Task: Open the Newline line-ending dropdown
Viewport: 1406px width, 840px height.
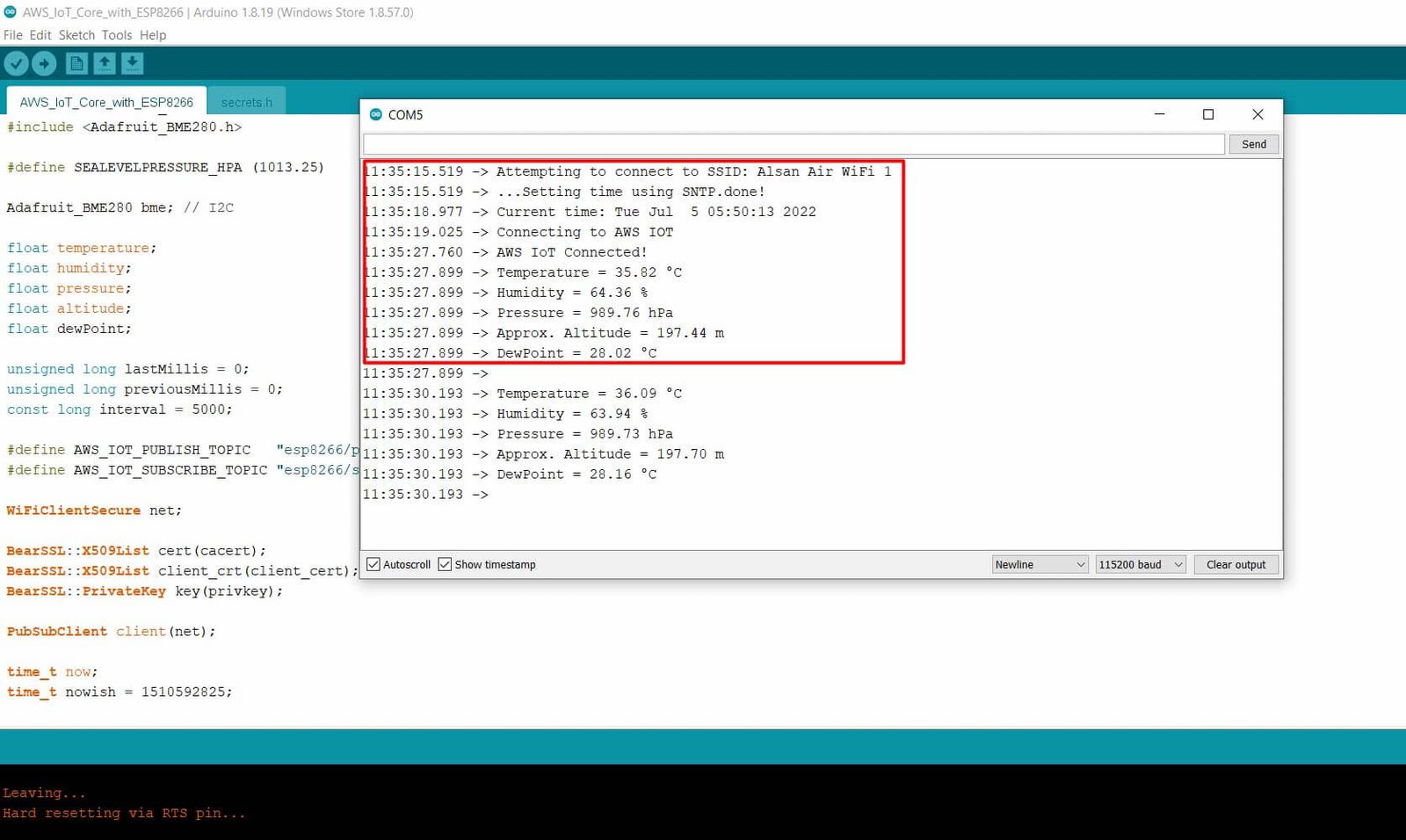Action: [x=1039, y=564]
